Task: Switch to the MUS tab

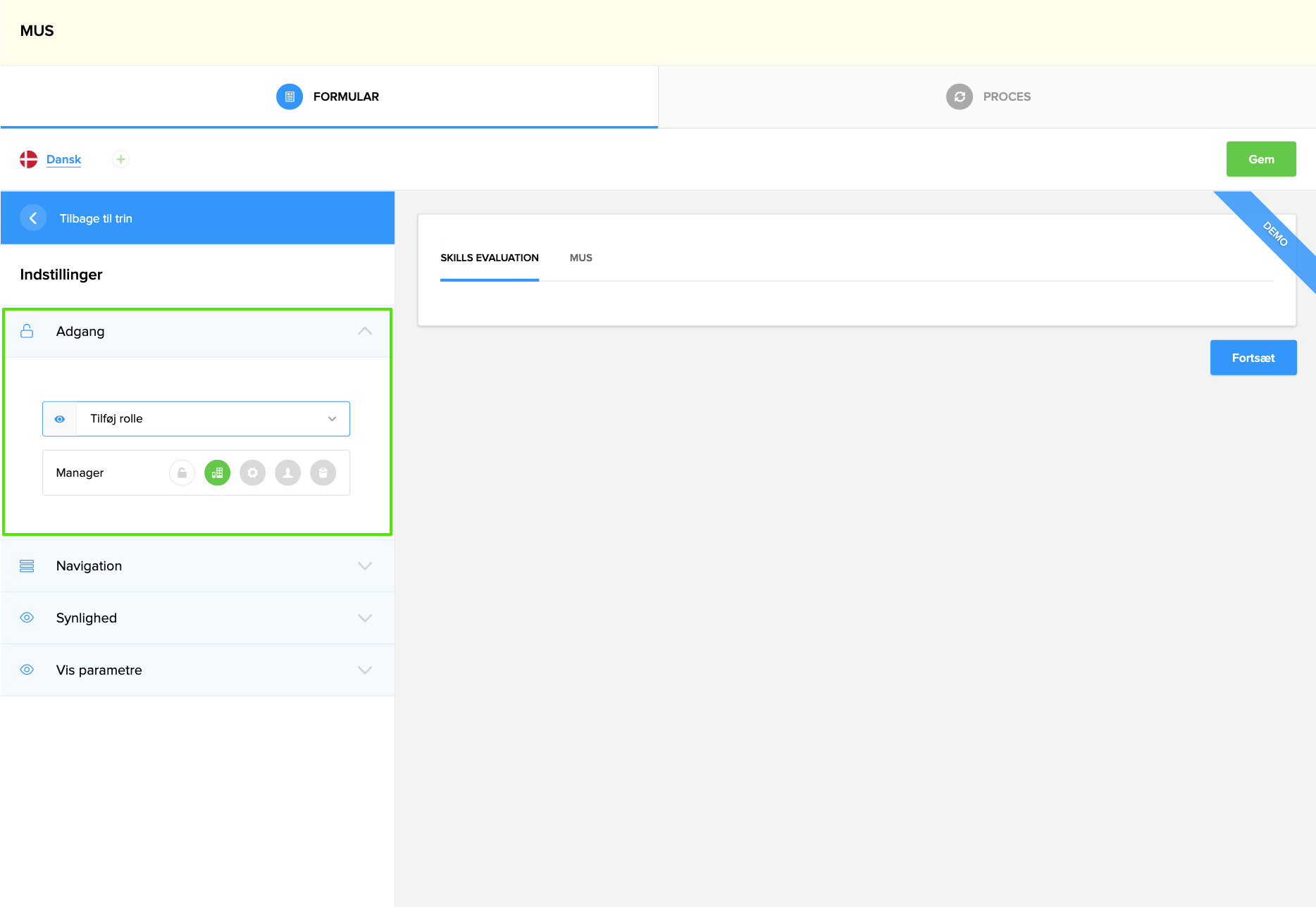Action: [581, 258]
